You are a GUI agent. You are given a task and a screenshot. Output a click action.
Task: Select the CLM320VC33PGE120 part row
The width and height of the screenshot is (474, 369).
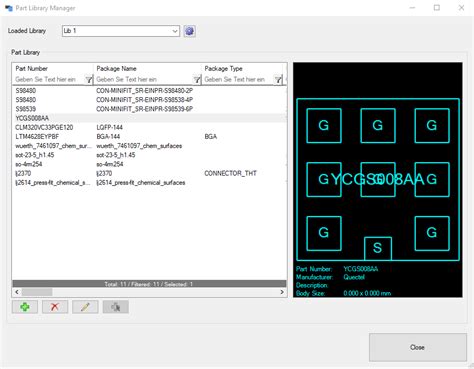pos(149,127)
